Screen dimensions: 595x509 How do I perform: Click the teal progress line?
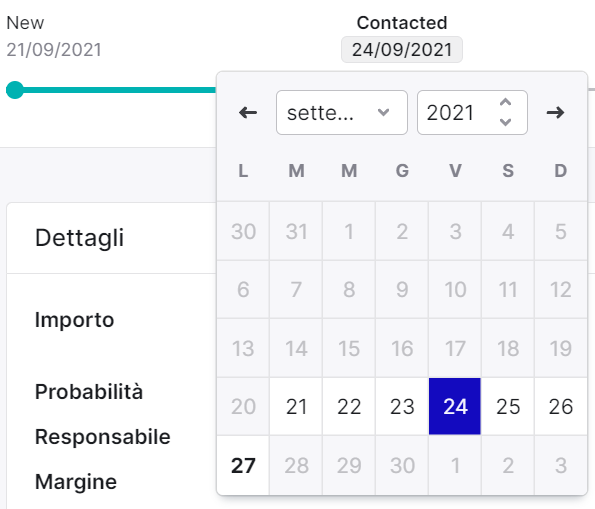pos(116,90)
